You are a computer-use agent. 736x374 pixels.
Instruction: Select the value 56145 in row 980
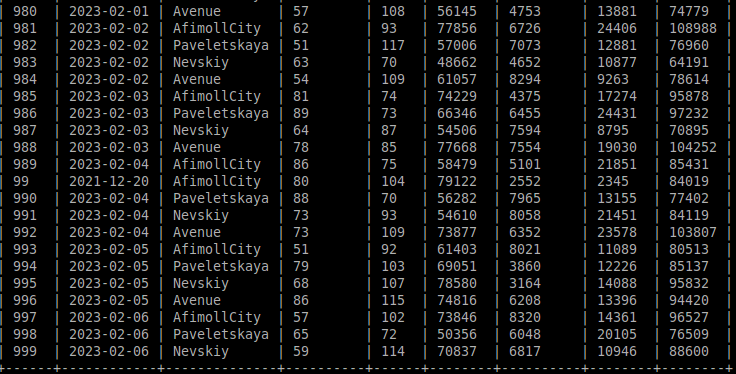click(457, 11)
